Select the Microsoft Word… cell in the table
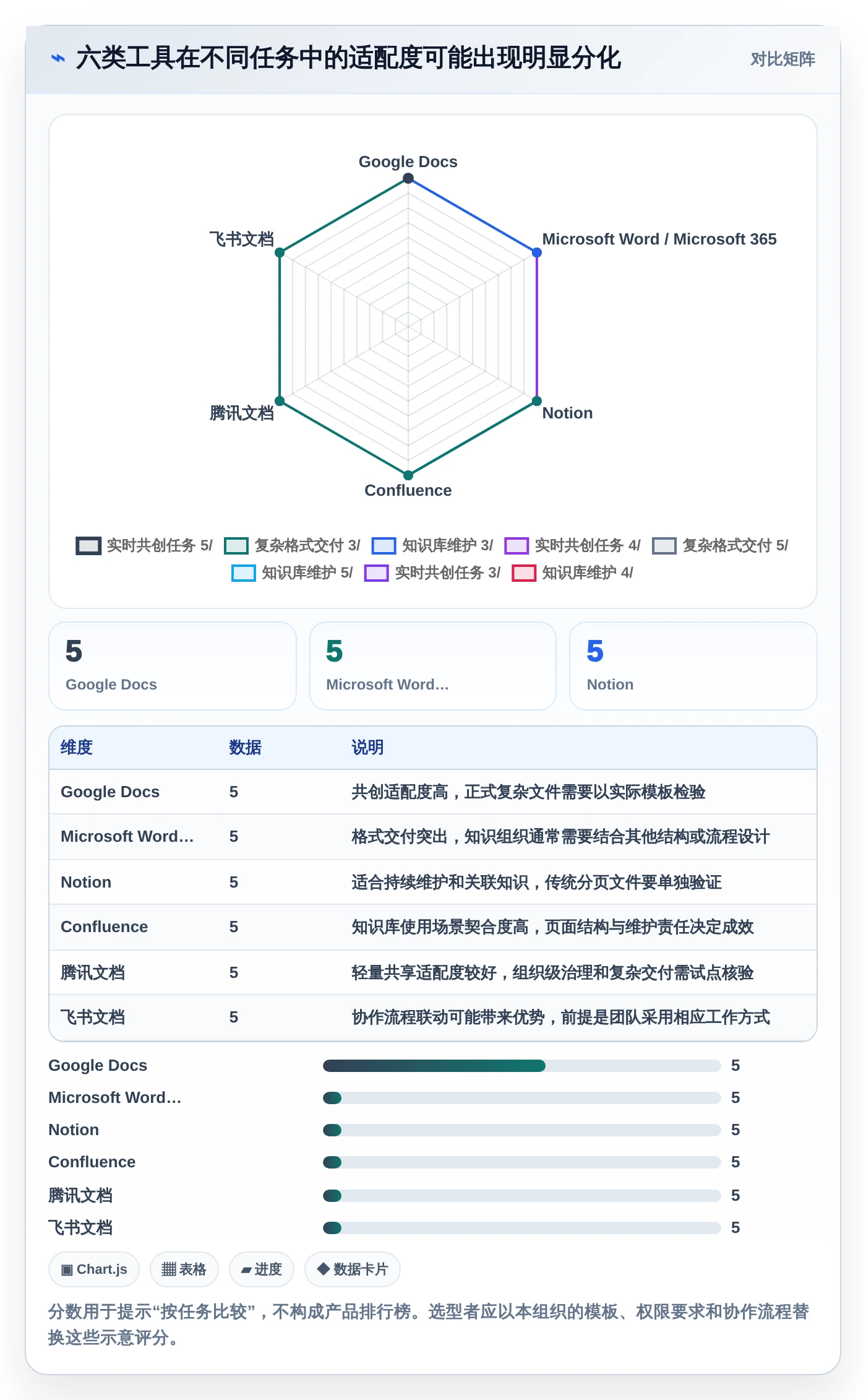The image size is (866, 1400). tap(127, 836)
